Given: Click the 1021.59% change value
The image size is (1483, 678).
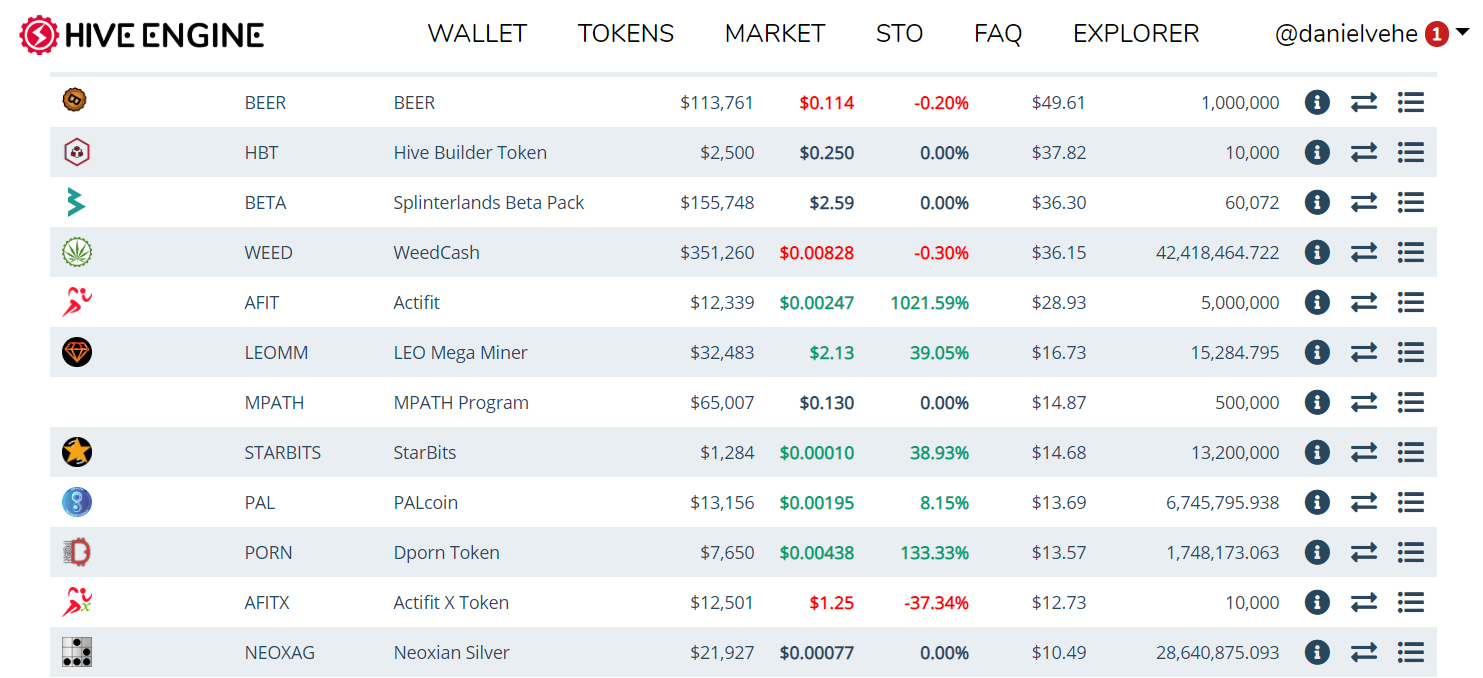Looking at the screenshot, I should point(929,302).
